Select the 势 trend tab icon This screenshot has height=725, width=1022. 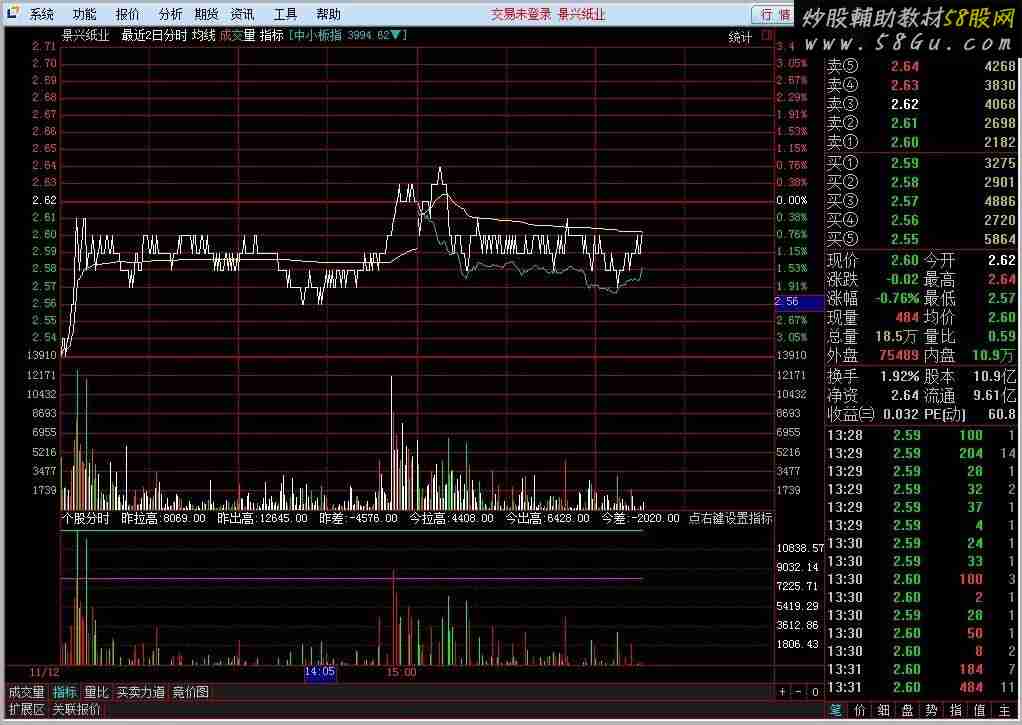931,710
